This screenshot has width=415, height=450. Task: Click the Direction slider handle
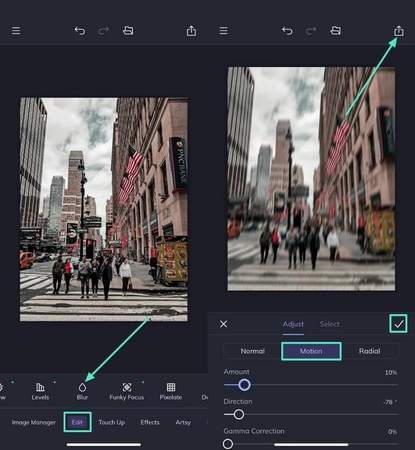coord(239,414)
